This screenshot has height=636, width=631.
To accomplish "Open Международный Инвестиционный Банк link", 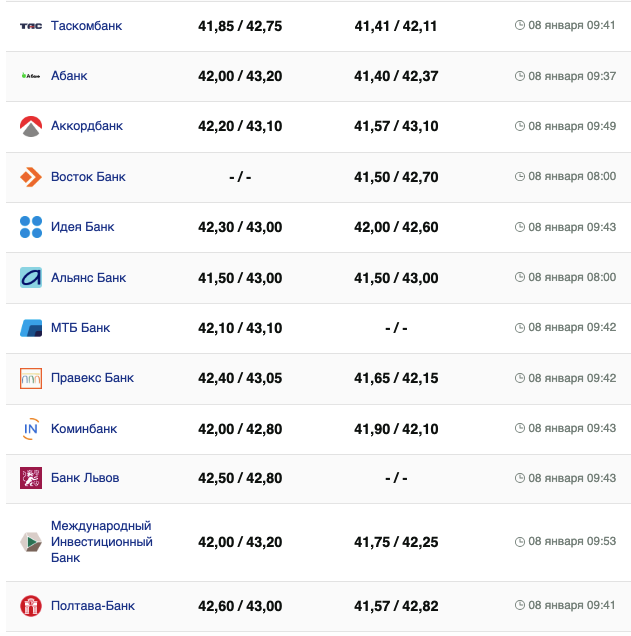I will coord(101,542).
